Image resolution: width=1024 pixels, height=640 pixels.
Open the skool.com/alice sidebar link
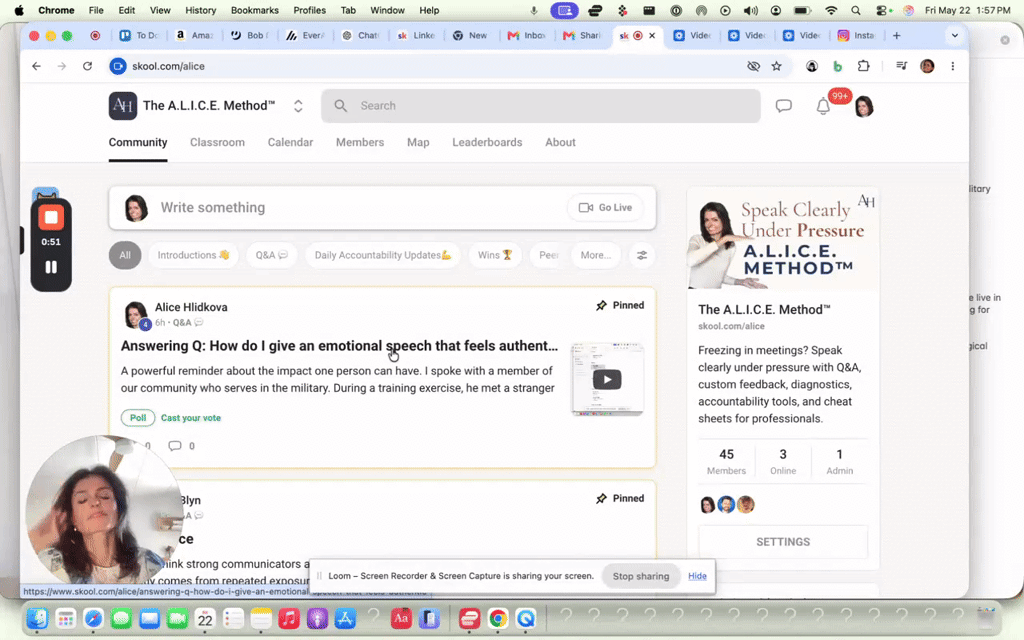point(731,326)
